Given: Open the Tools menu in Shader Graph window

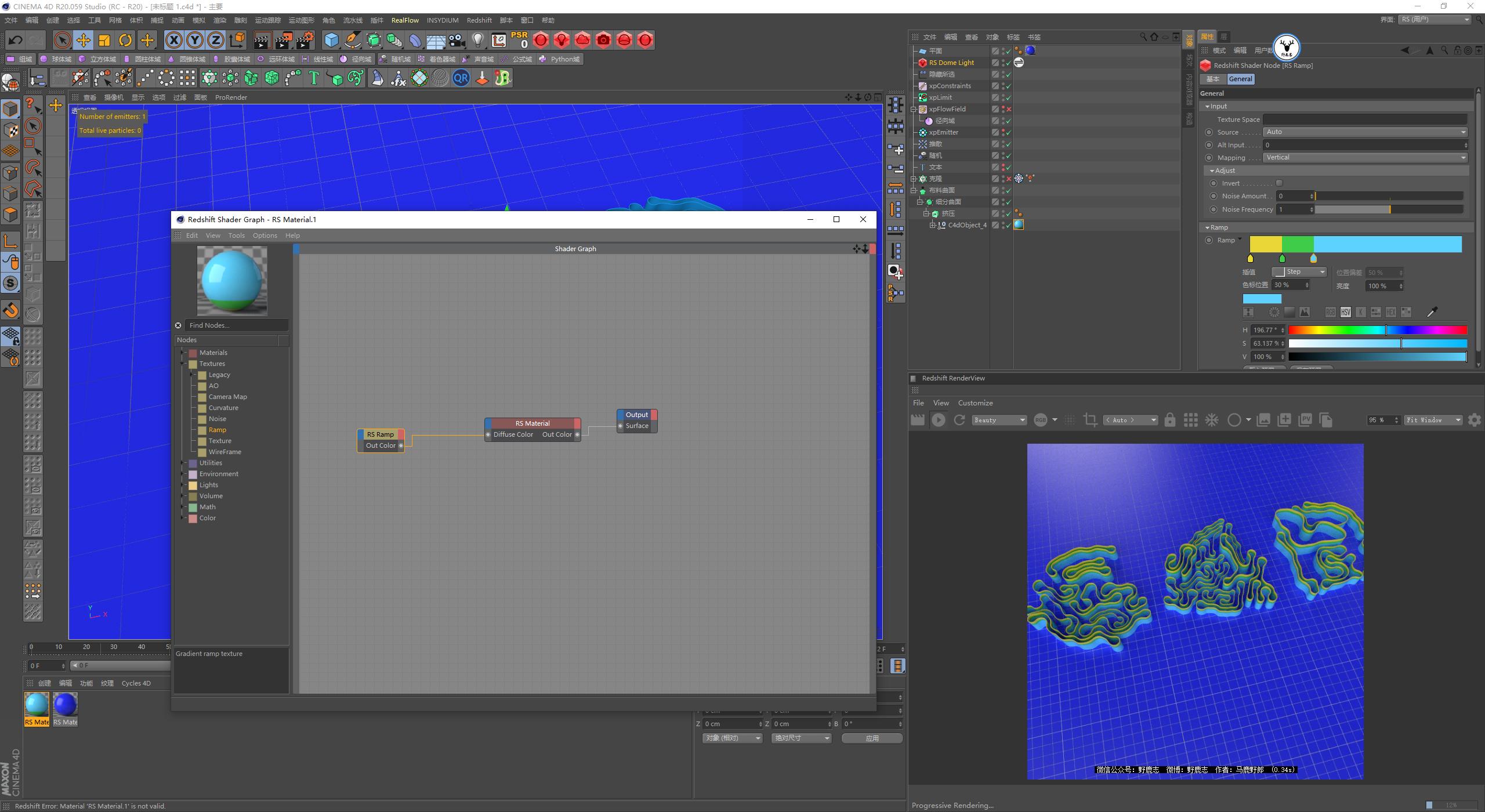Looking at the screenshot, I should click(236, 235).
